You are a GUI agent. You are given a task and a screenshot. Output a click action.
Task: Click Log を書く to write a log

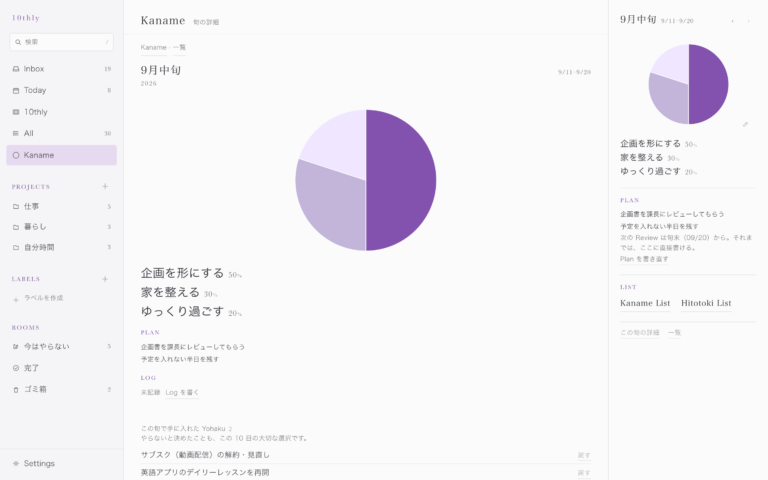click(182, 392)
